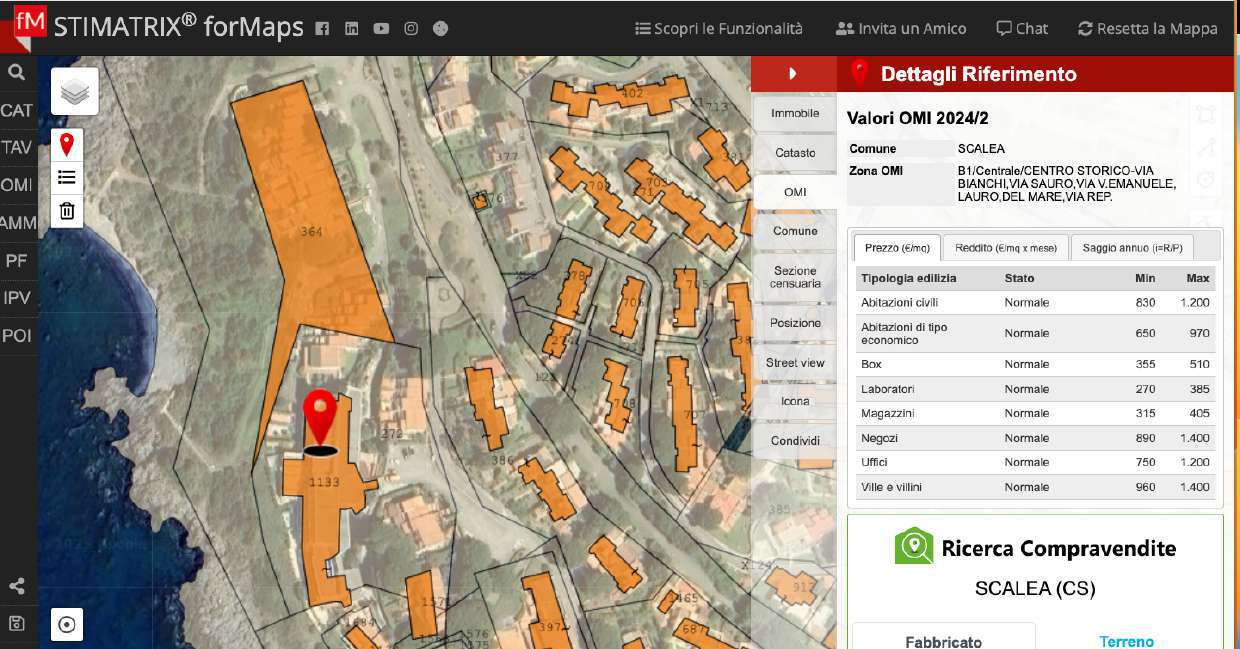Open the search magnifier in sidebar
Image resolution: width=1240 pixels, height=649 pixels.
[16, 72]
